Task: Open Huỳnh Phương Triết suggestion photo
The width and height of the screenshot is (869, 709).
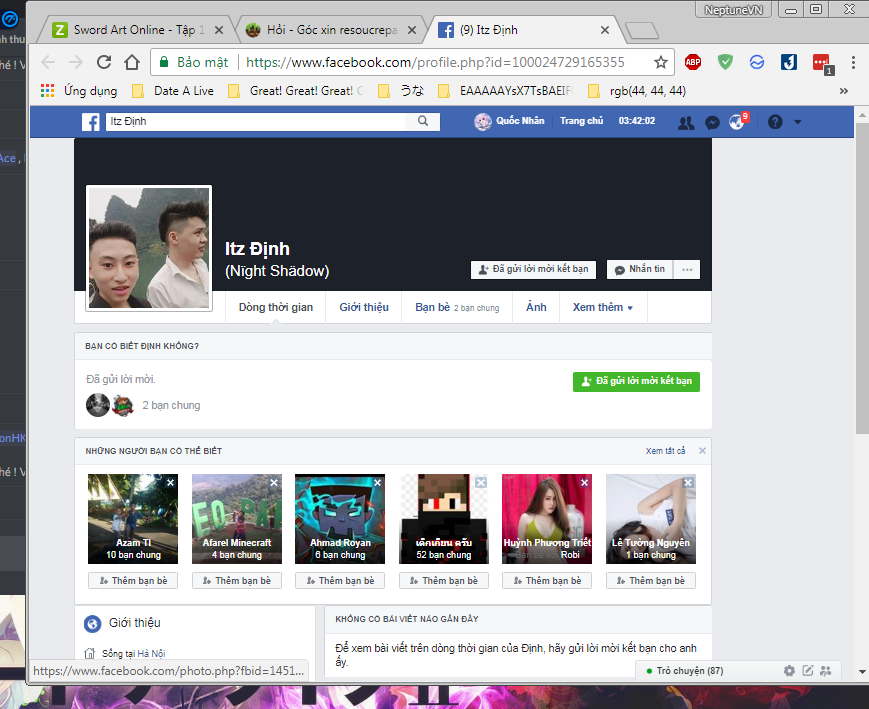Action: 547,519
